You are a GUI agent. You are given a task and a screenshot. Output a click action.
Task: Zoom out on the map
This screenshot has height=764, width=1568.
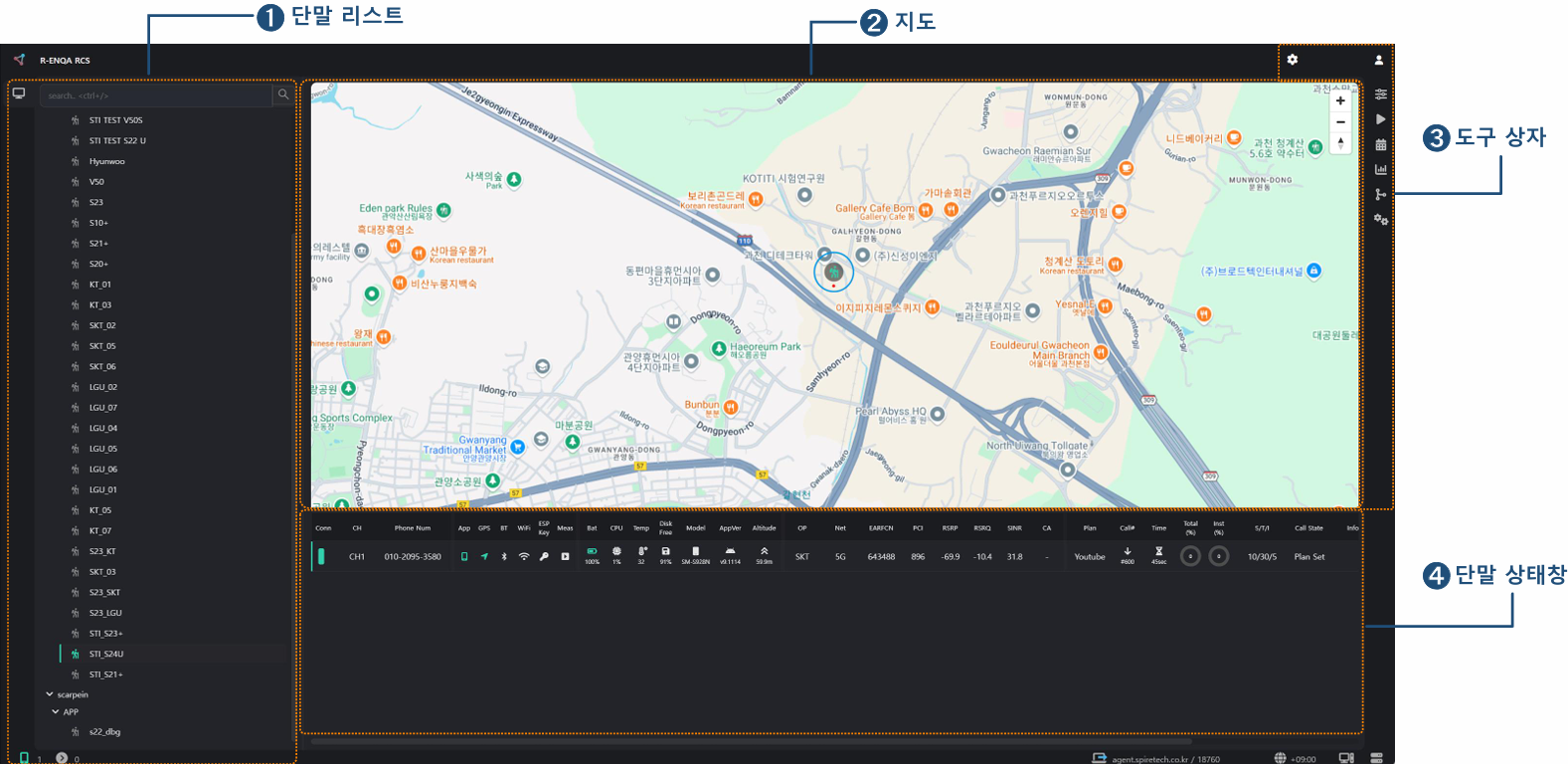[1340, 122]
